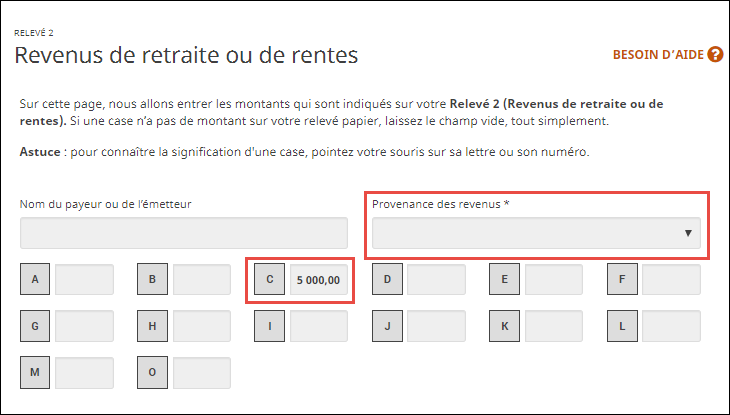Image resolution: width=730 pixels, height=415 pixels.
Task: Click the letter G box label
Action: click(35, 326)
